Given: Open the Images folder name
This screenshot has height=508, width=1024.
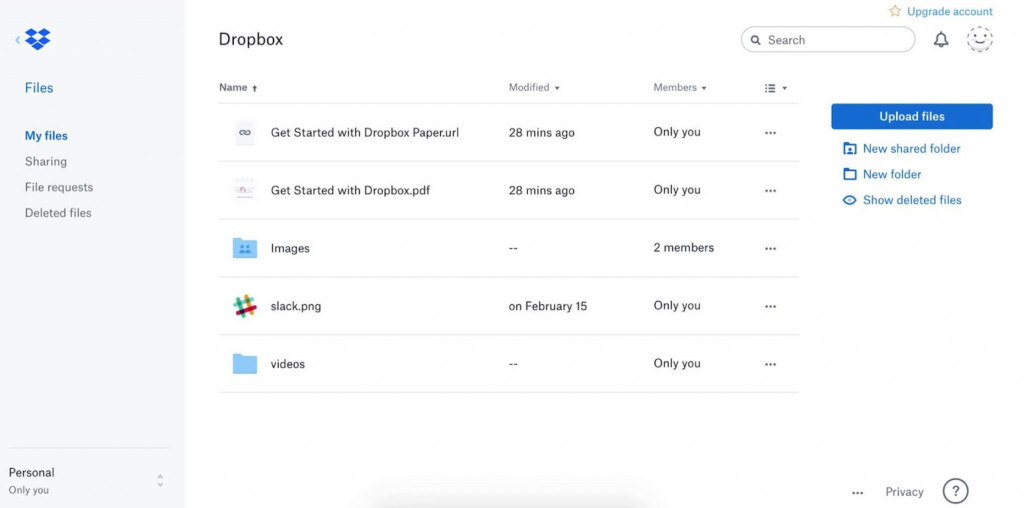Looking at the screenshot, I should pos(291,249).
